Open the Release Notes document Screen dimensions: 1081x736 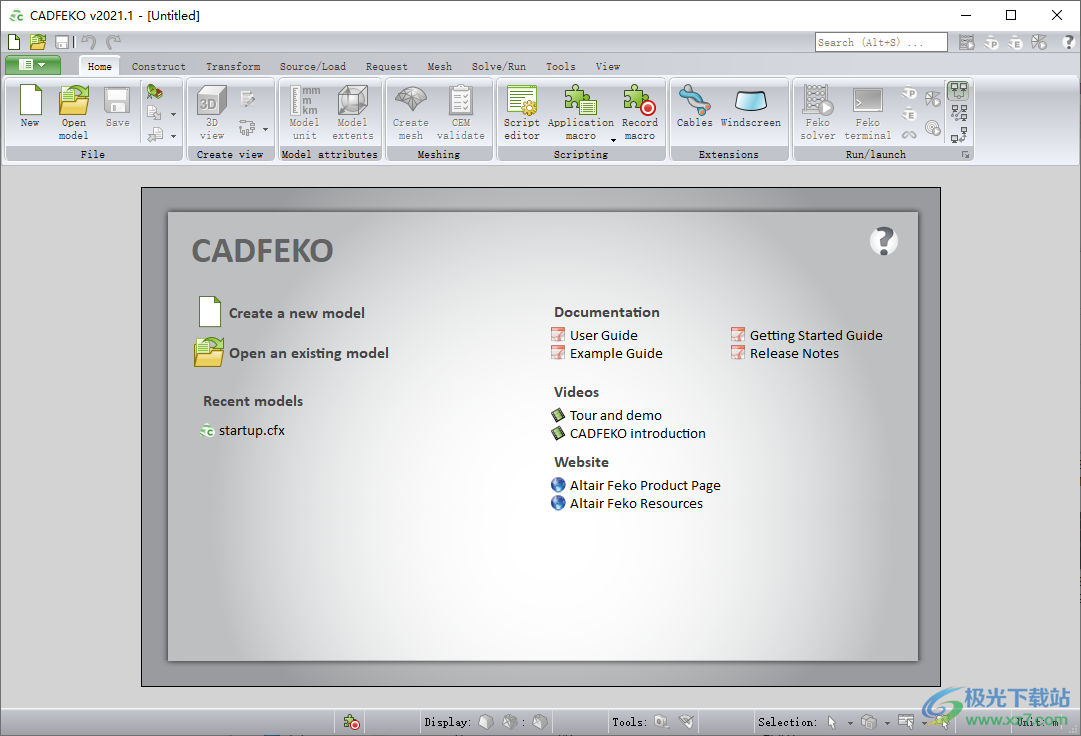pos(785,354)
